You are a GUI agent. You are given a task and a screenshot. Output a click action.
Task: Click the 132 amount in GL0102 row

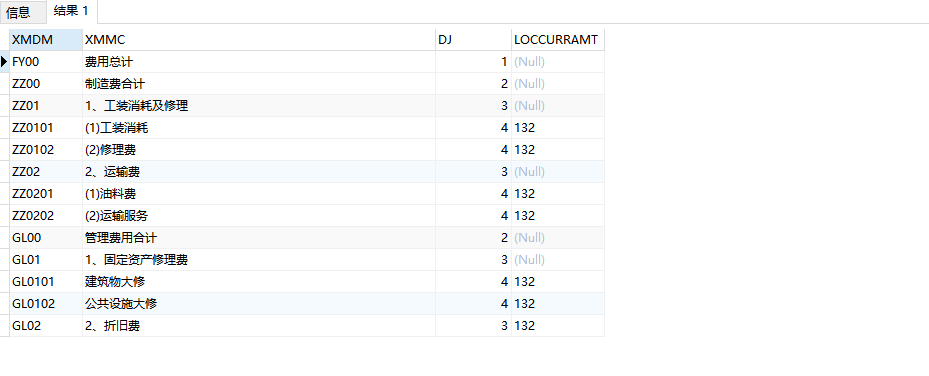pyautogui.click(x=558, y=303)
